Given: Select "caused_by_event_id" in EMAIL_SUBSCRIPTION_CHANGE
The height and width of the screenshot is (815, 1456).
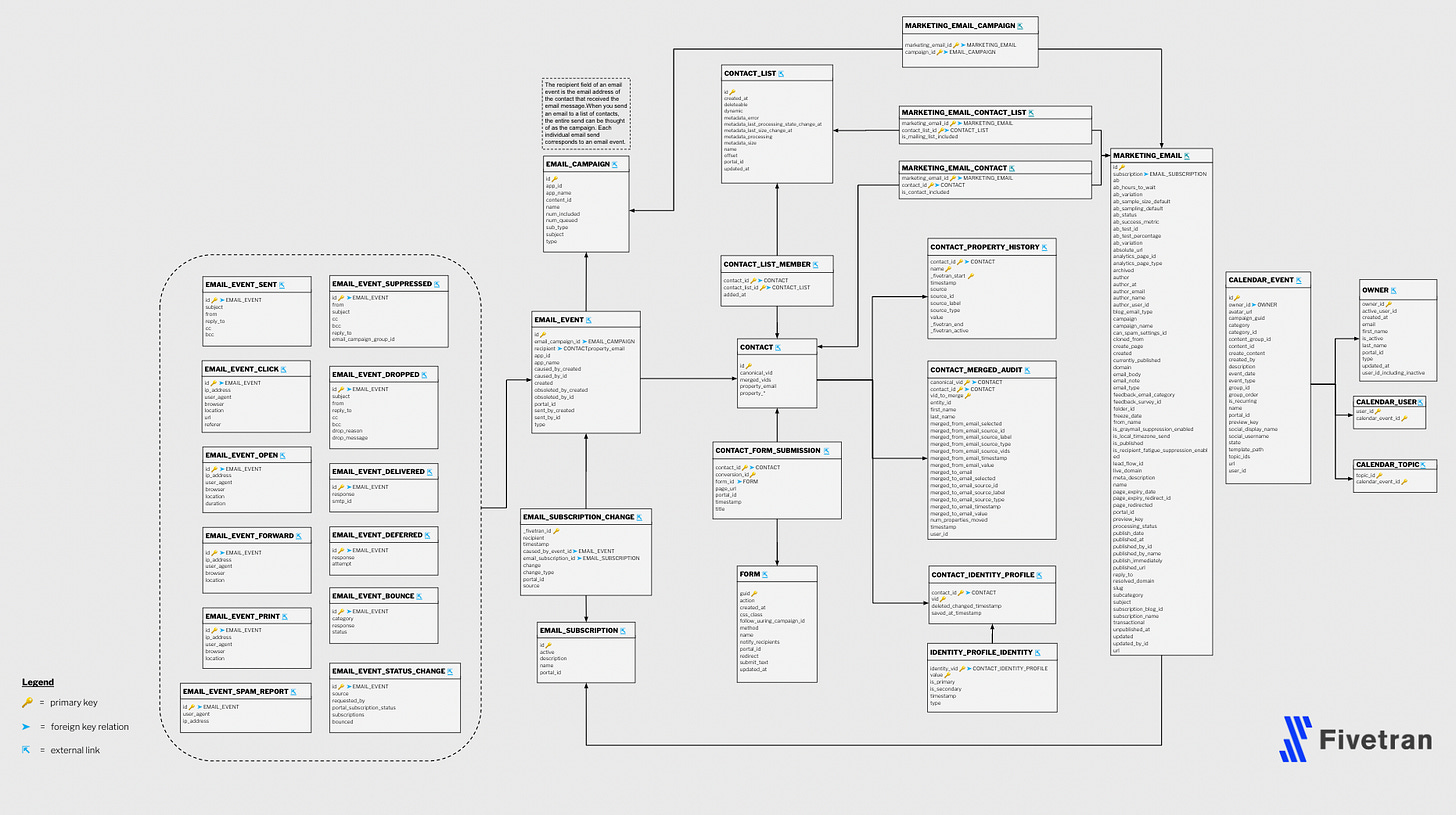Looking at the screenshot, I should [x=547, y=551].
